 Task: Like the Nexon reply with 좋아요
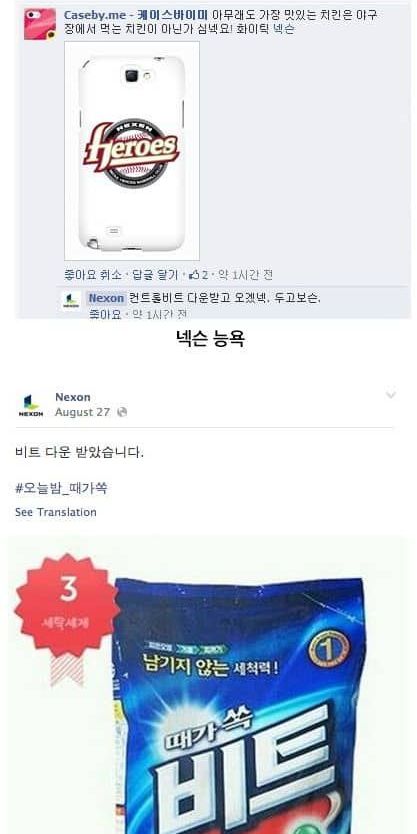(105, 314)
